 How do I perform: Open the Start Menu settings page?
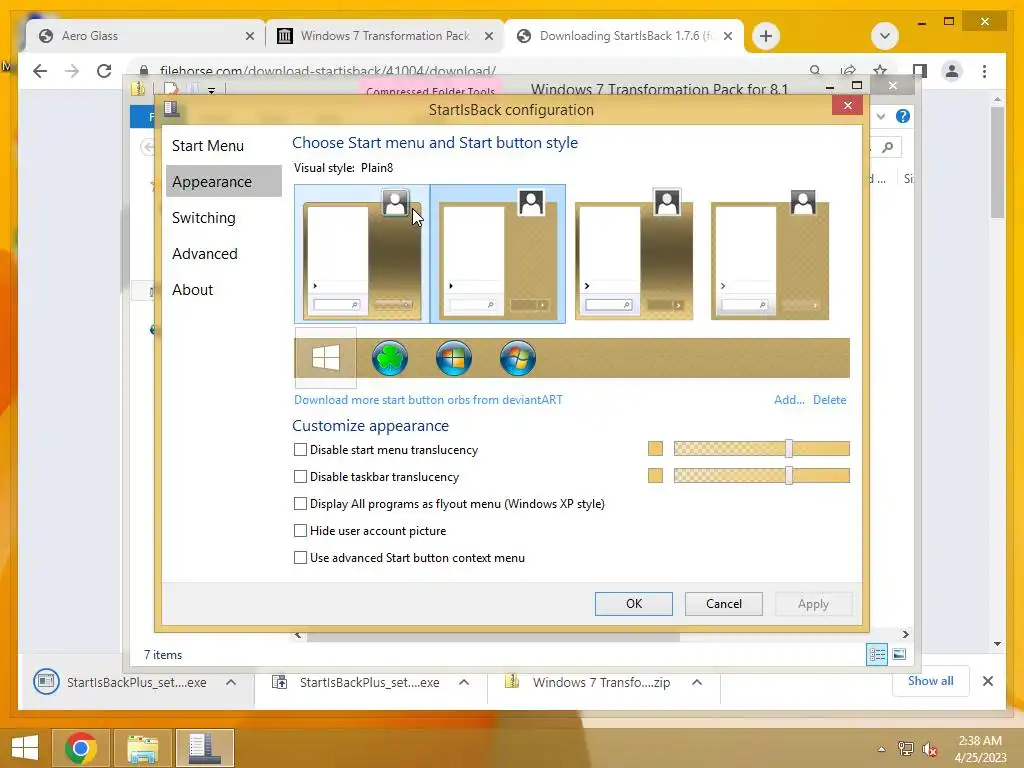pyautogui.click(x=208, y=146)
